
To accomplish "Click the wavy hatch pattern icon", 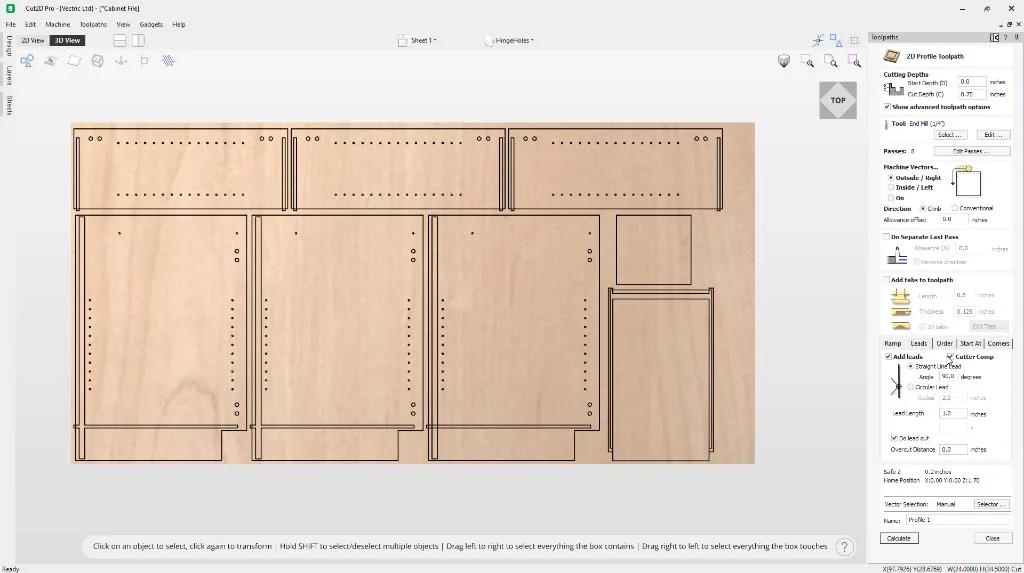I will pyautogui.click(x=168, y=61).
